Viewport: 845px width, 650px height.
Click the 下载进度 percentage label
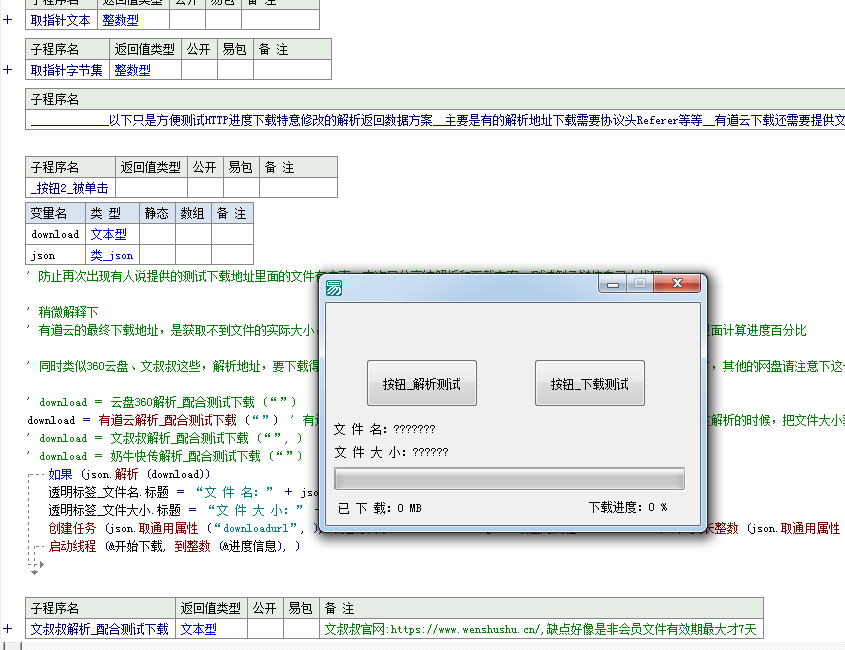(627, 508)
